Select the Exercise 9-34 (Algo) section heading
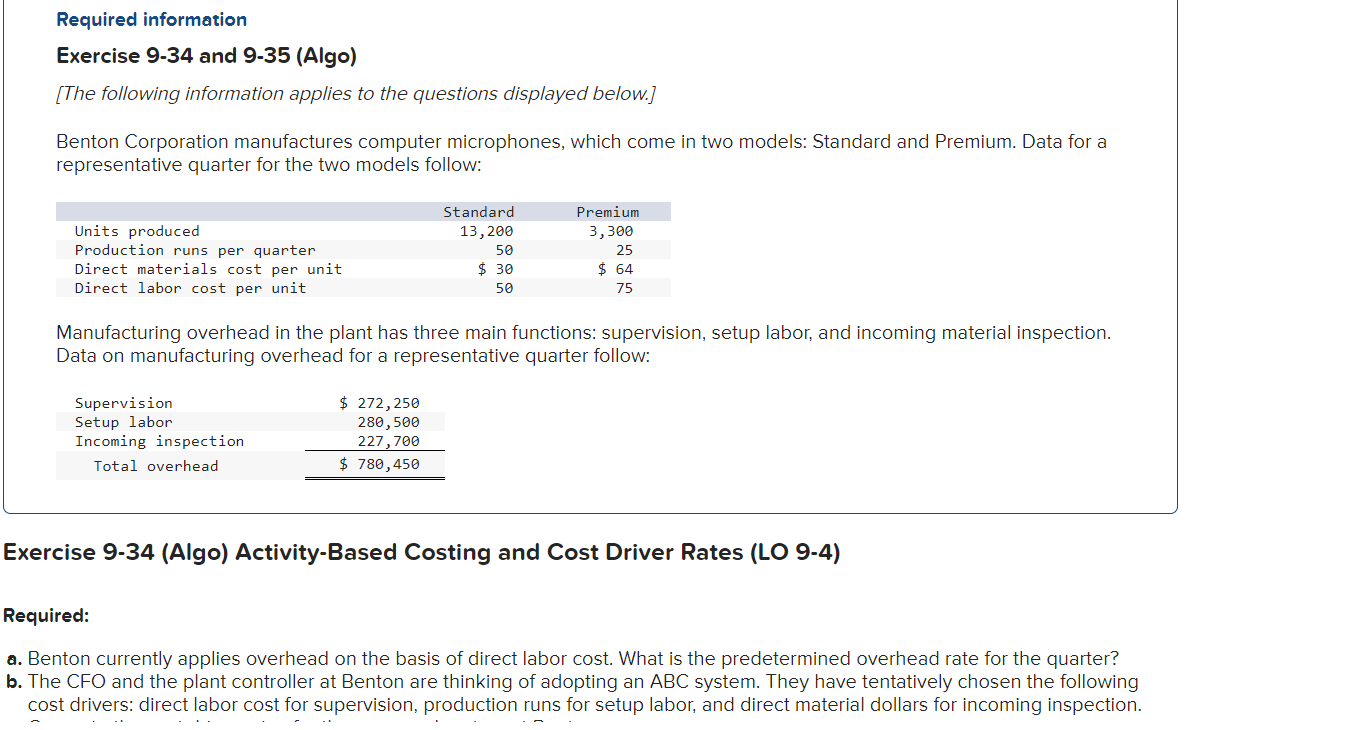This screenshot has width=1351, height=730. (x=420, y=552)
